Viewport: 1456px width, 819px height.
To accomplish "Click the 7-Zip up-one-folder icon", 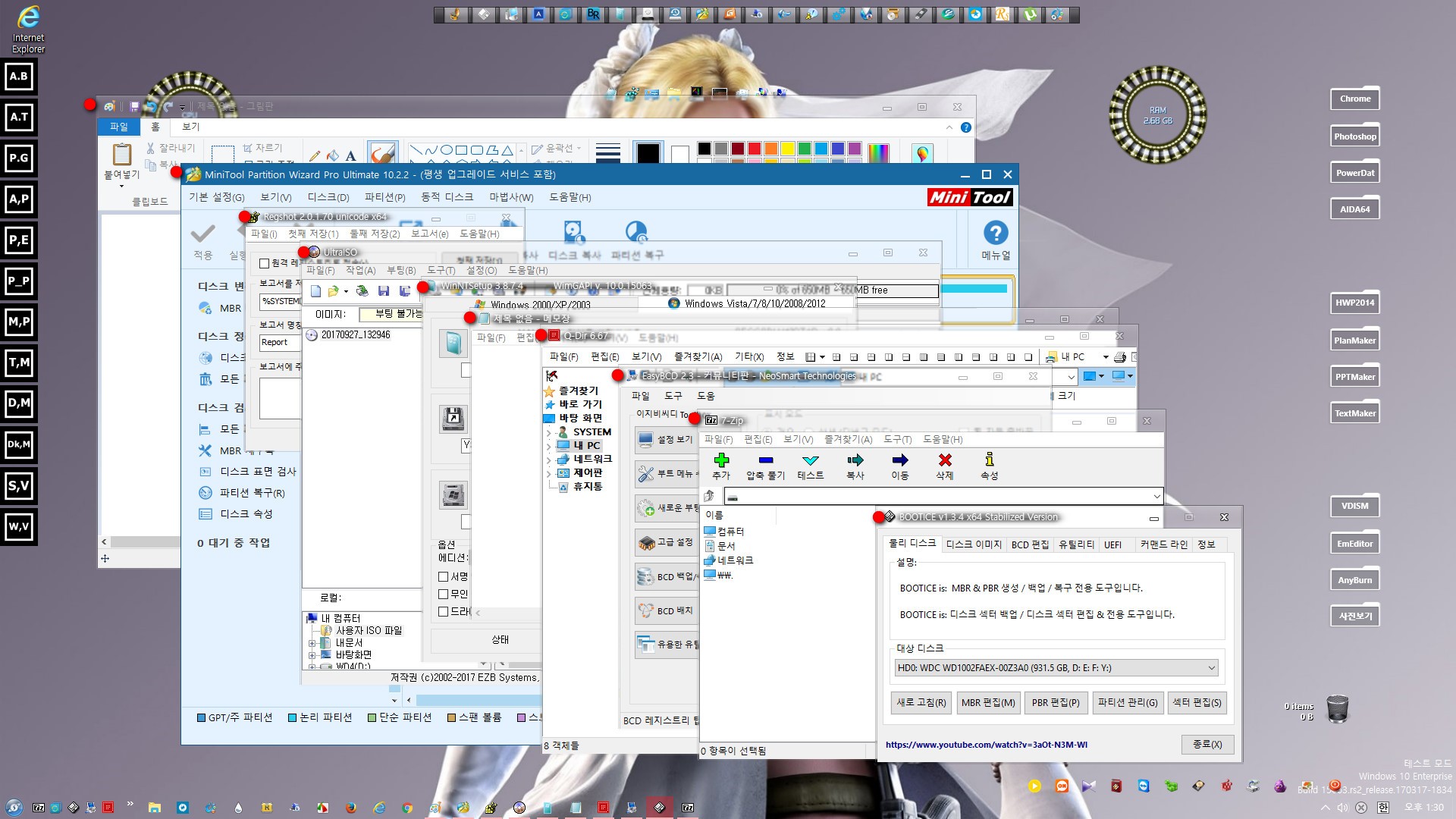I will 709,496.
